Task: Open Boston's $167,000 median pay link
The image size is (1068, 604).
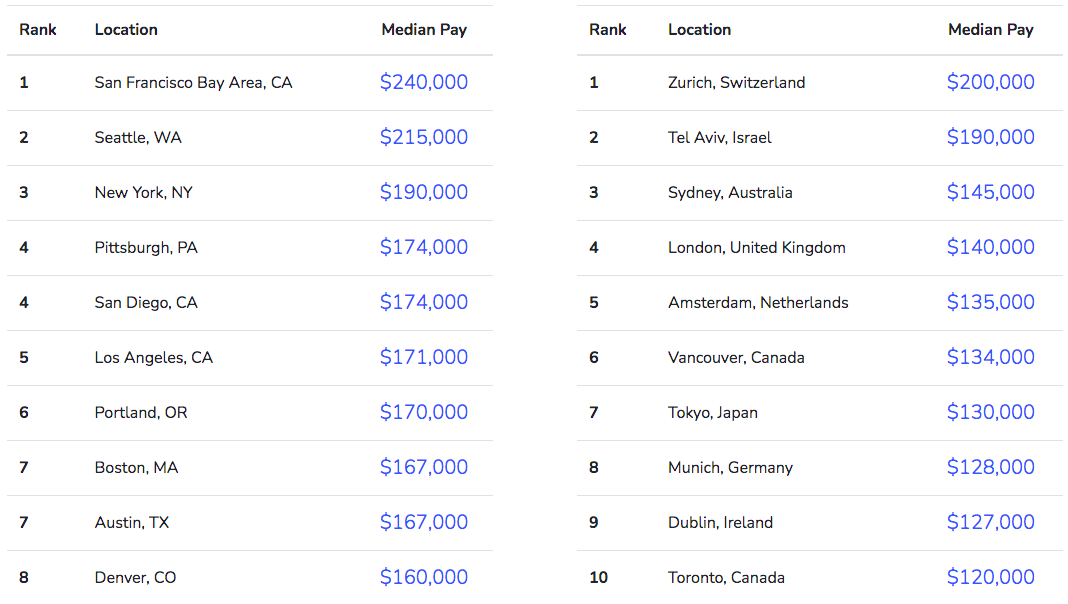Action: coord(423,468)
